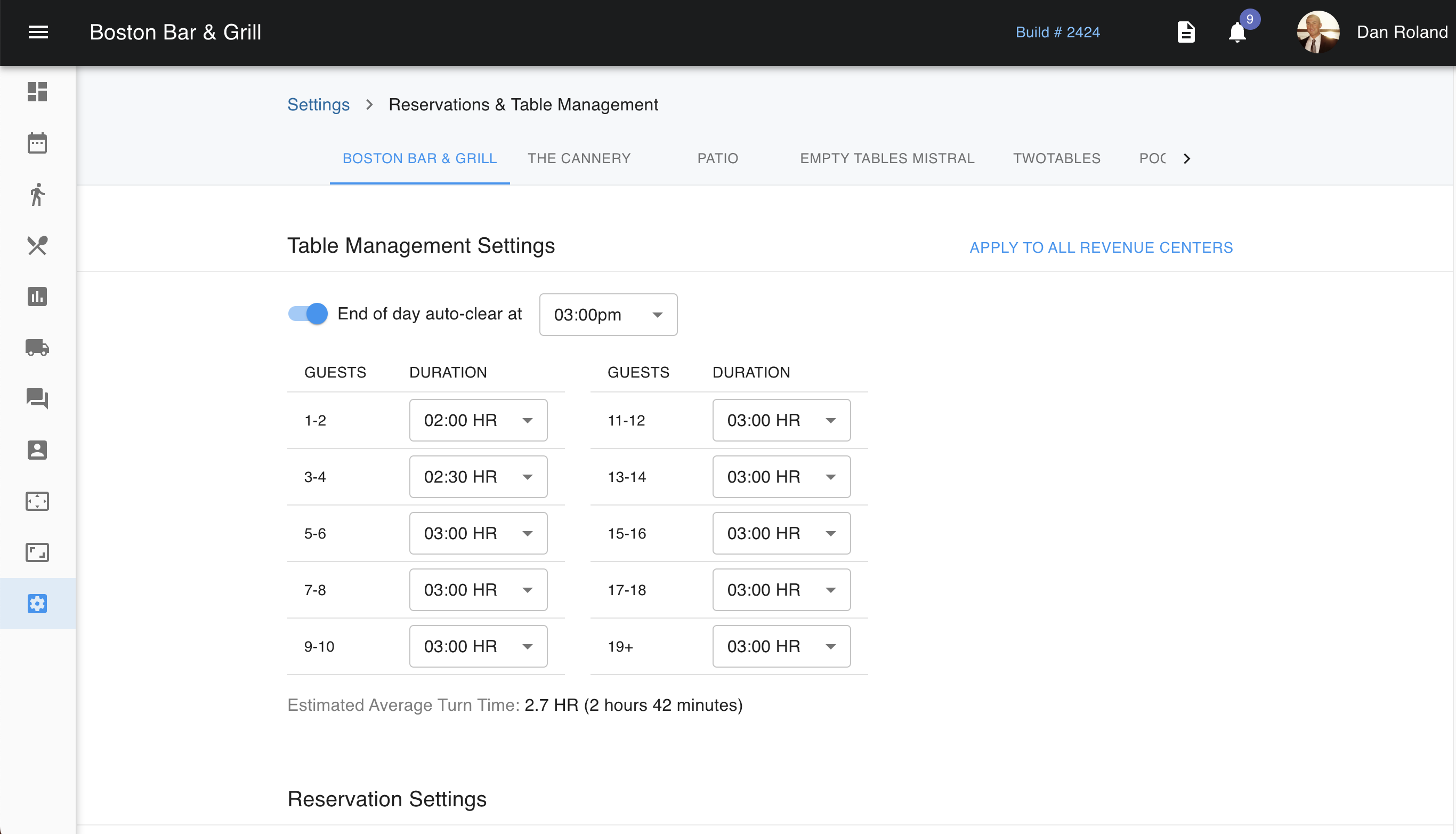Open the calendar reservations sidebar icon

click(x=37, y=143)
